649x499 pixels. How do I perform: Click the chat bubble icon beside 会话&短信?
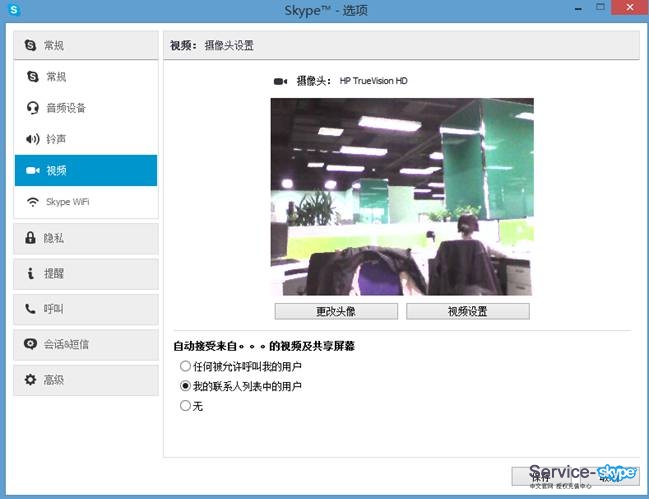click(30, 344)
